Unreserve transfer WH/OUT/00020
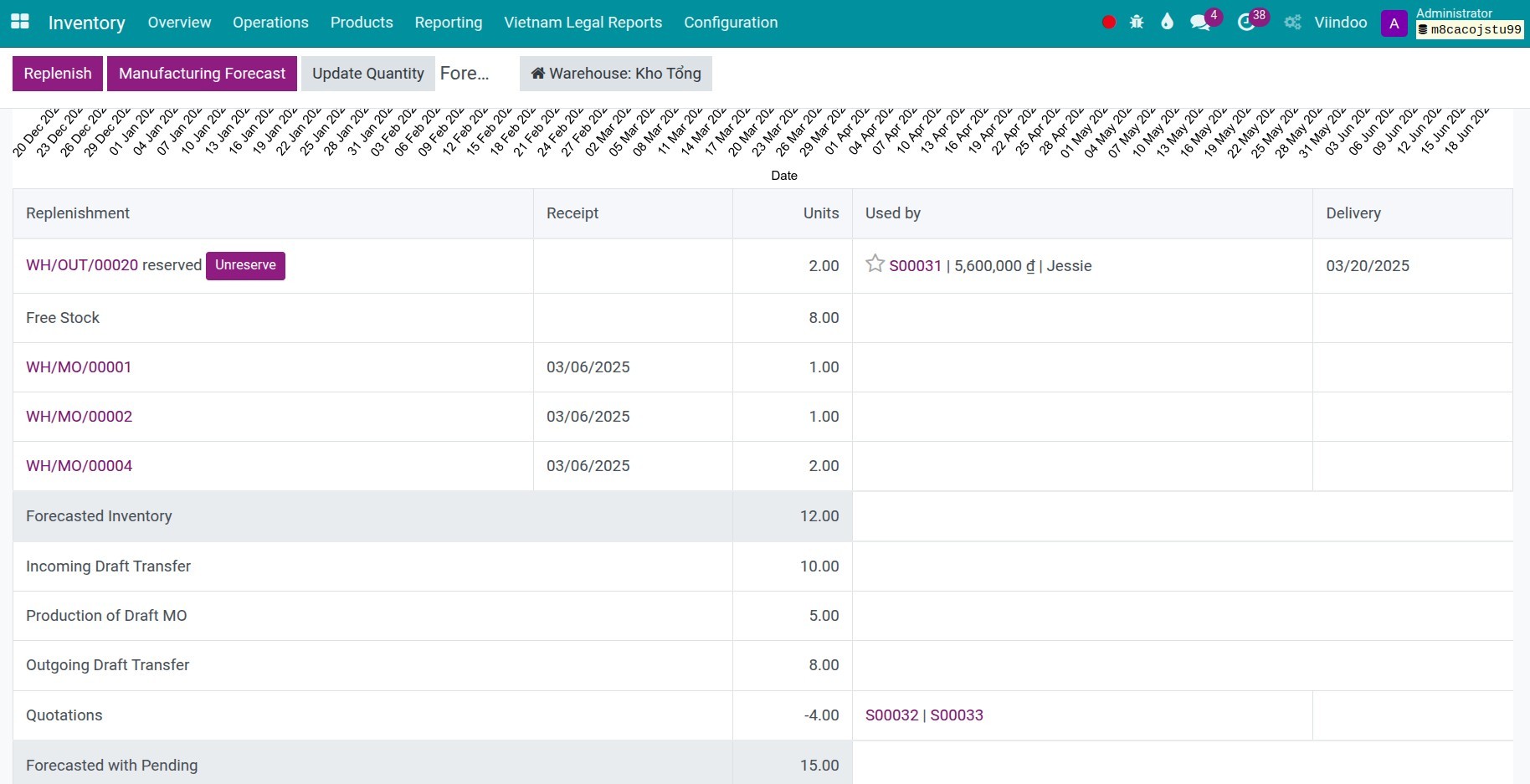 coord(245,265)
